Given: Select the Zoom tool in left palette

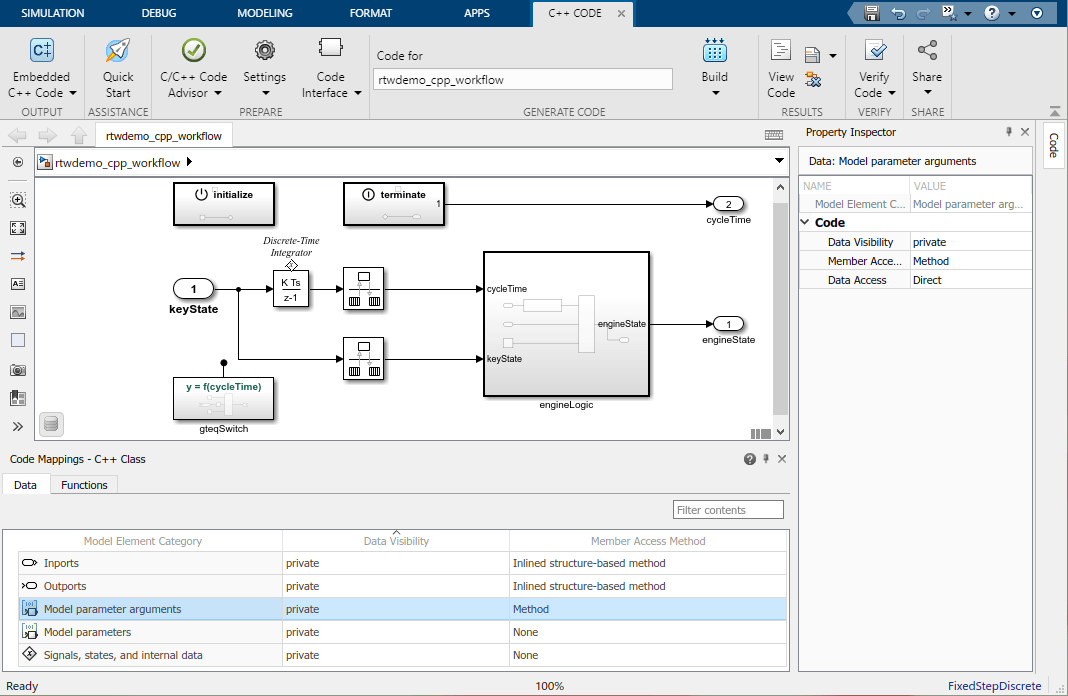Looking at the screenshot, I should (17, 200).
